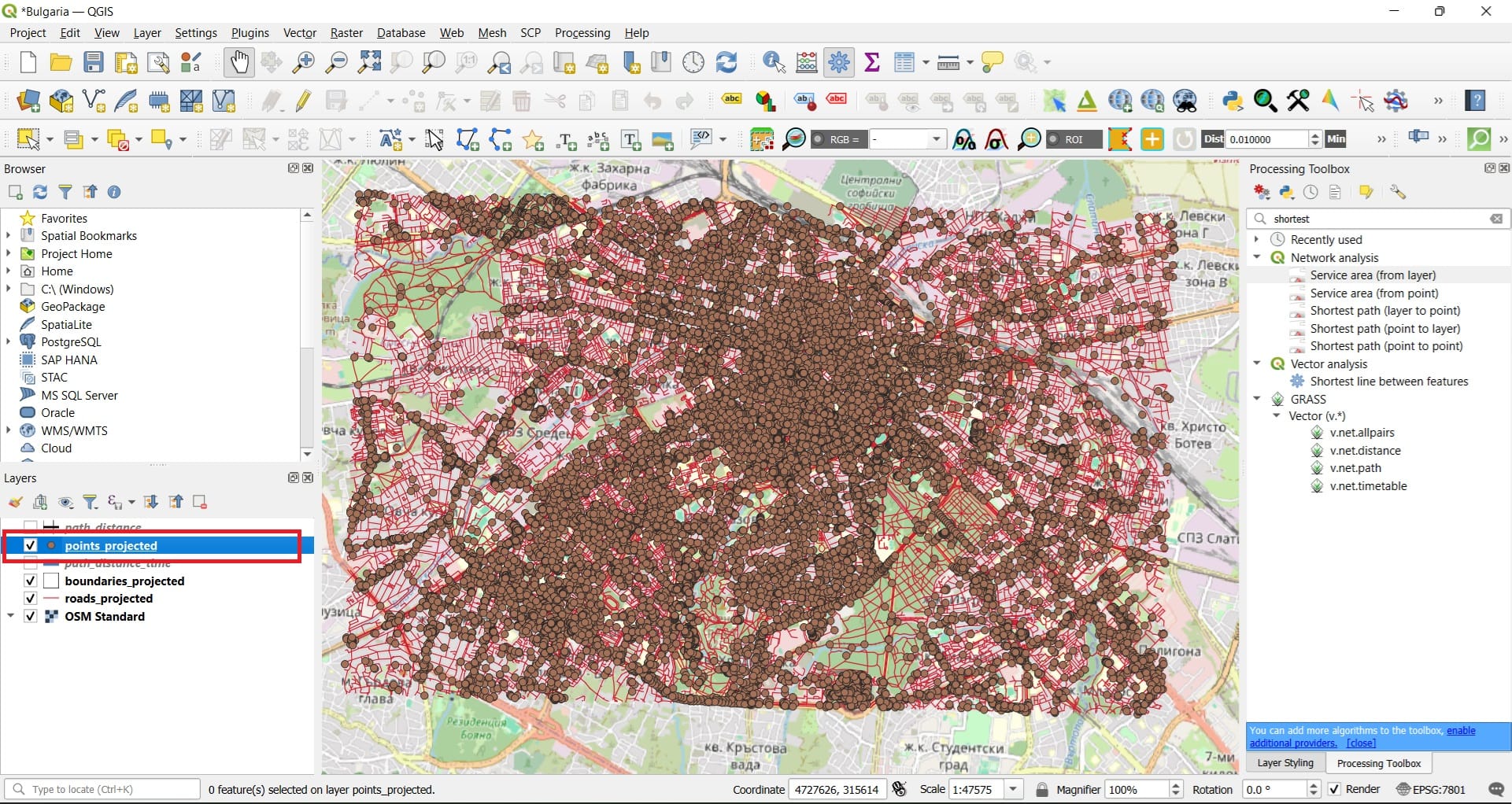Click the Add Layer icon in Browser panel
Viewport: 1512px width, 804px height.
pos(15,192)
